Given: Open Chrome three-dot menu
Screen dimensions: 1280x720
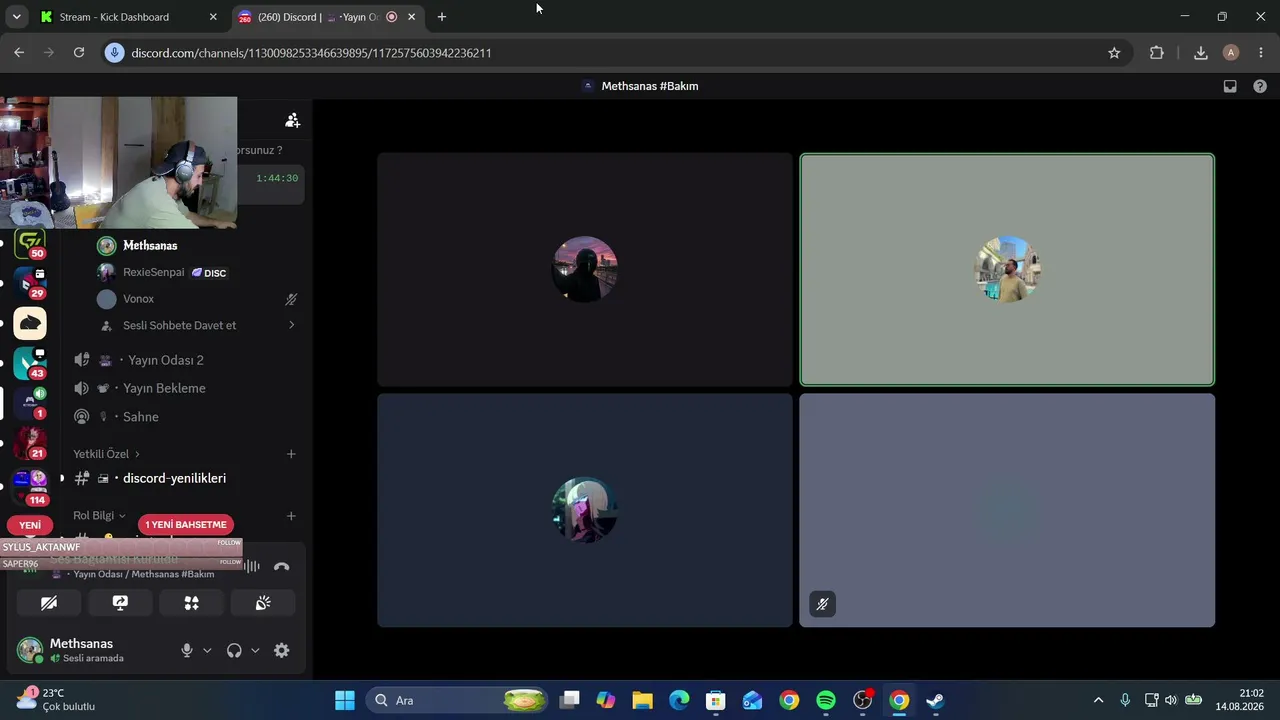Looking at the screenshot, I should pyautogui.click(x=1261, y=53).
